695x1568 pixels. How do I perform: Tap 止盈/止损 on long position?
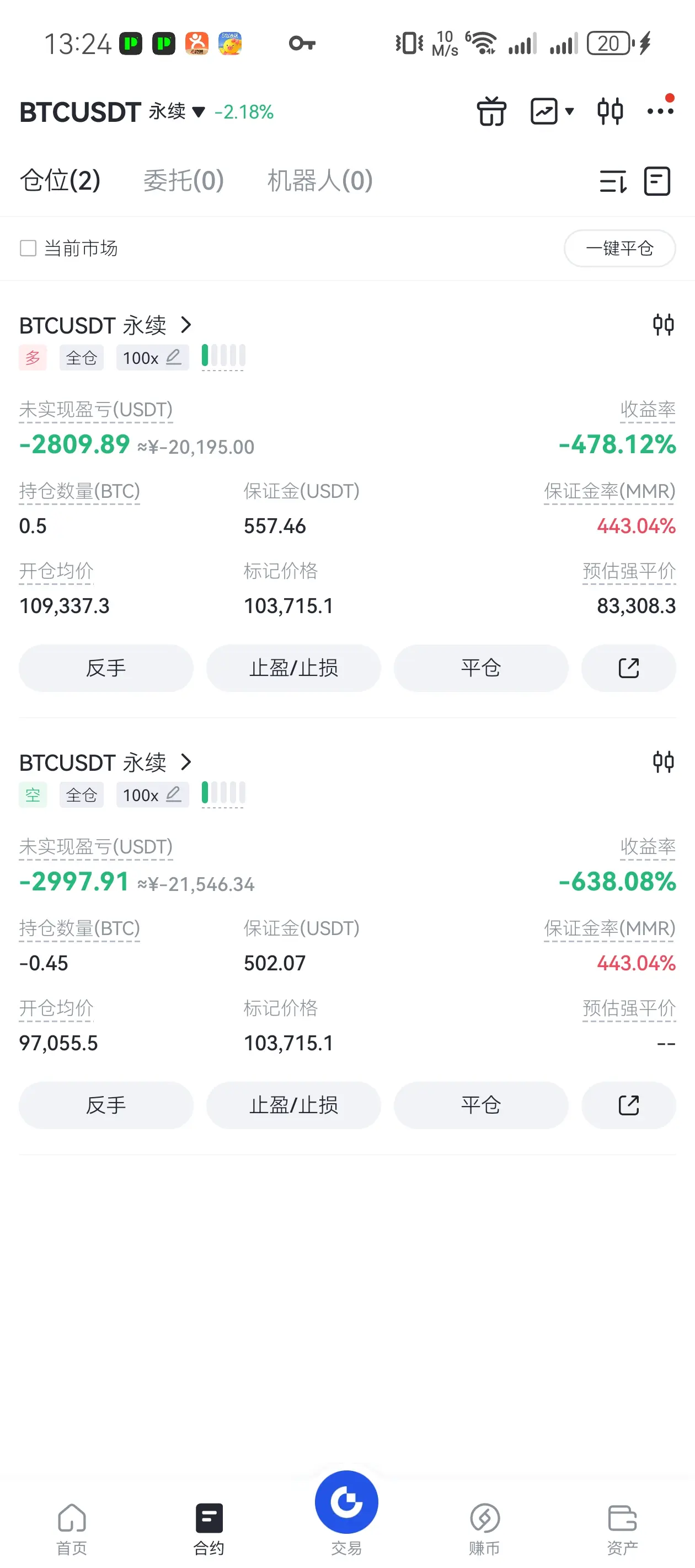coord(293,668)
